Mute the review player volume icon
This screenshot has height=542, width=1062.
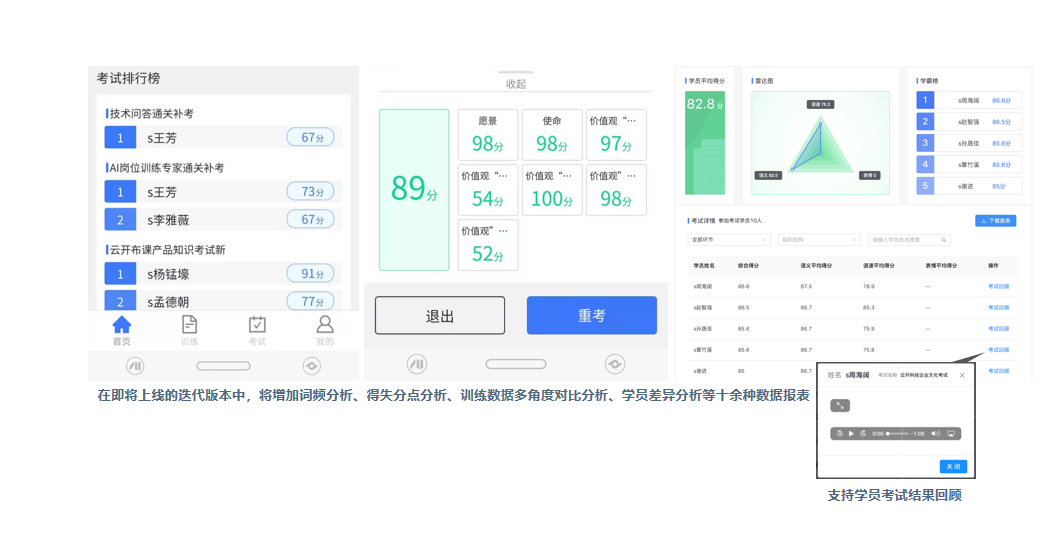[935, 434]
